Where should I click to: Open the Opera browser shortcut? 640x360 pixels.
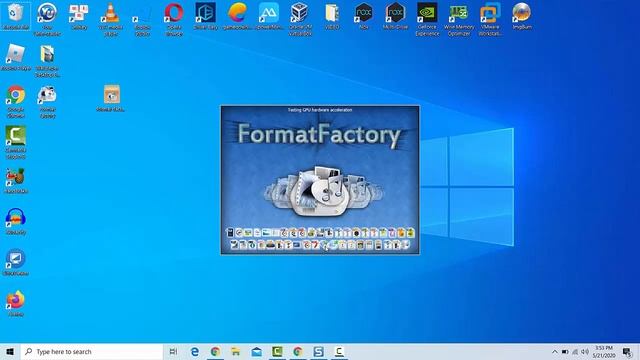point(174,19)
